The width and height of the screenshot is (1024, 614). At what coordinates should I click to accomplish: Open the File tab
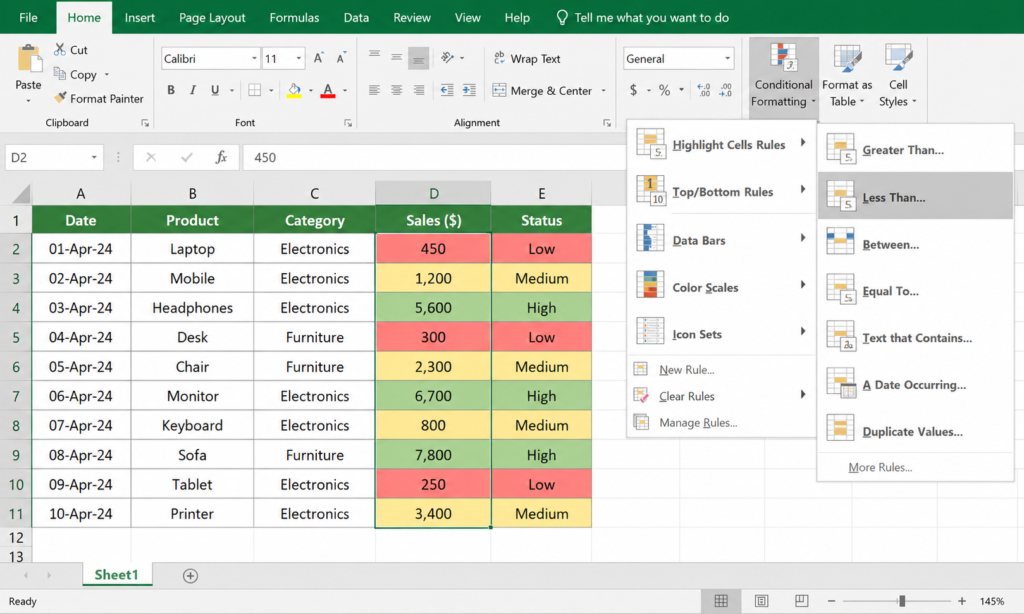(x=28, y=18)
